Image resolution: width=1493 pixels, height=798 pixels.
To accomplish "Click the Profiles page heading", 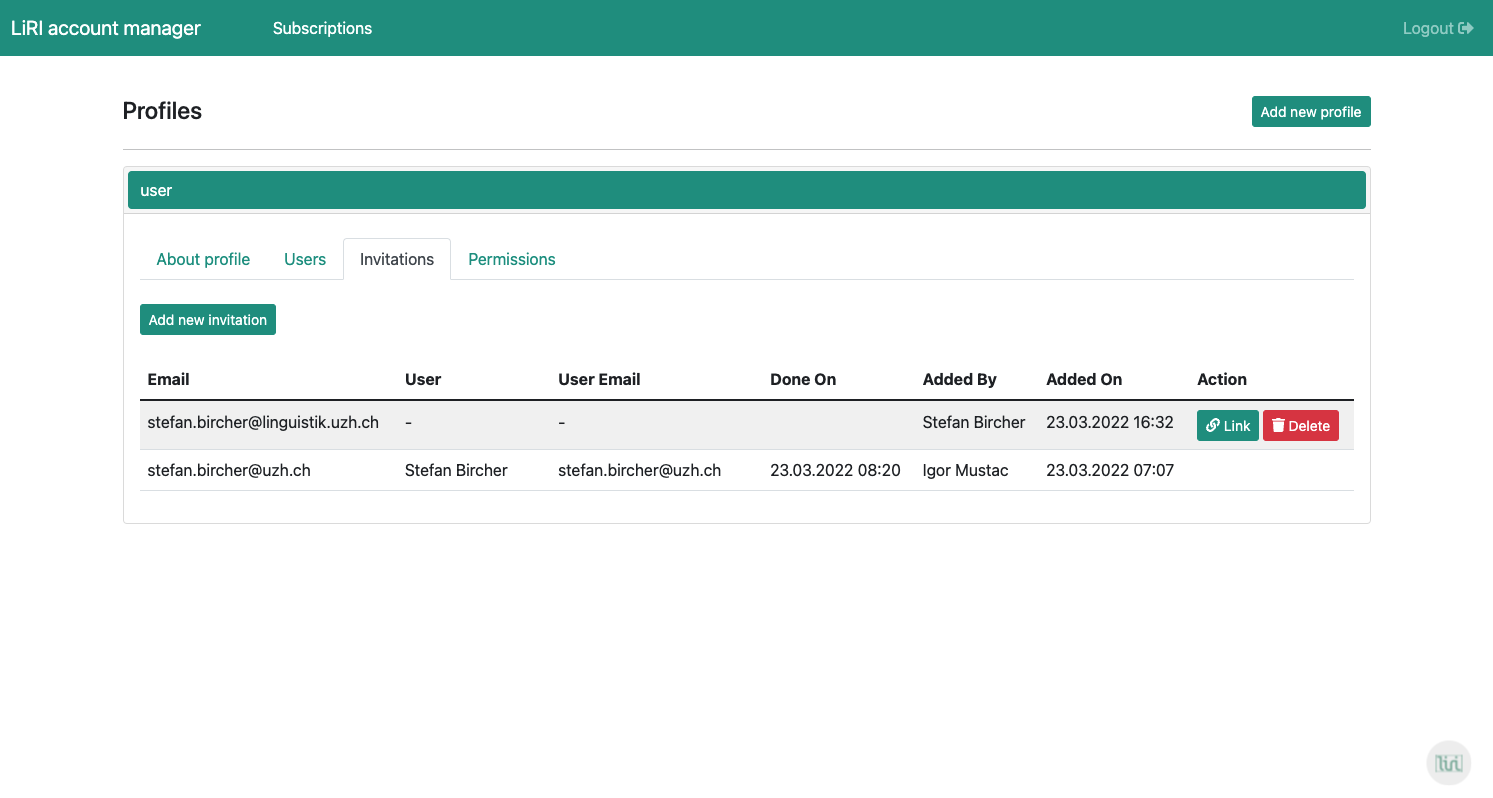I will [x=162, y=111].
